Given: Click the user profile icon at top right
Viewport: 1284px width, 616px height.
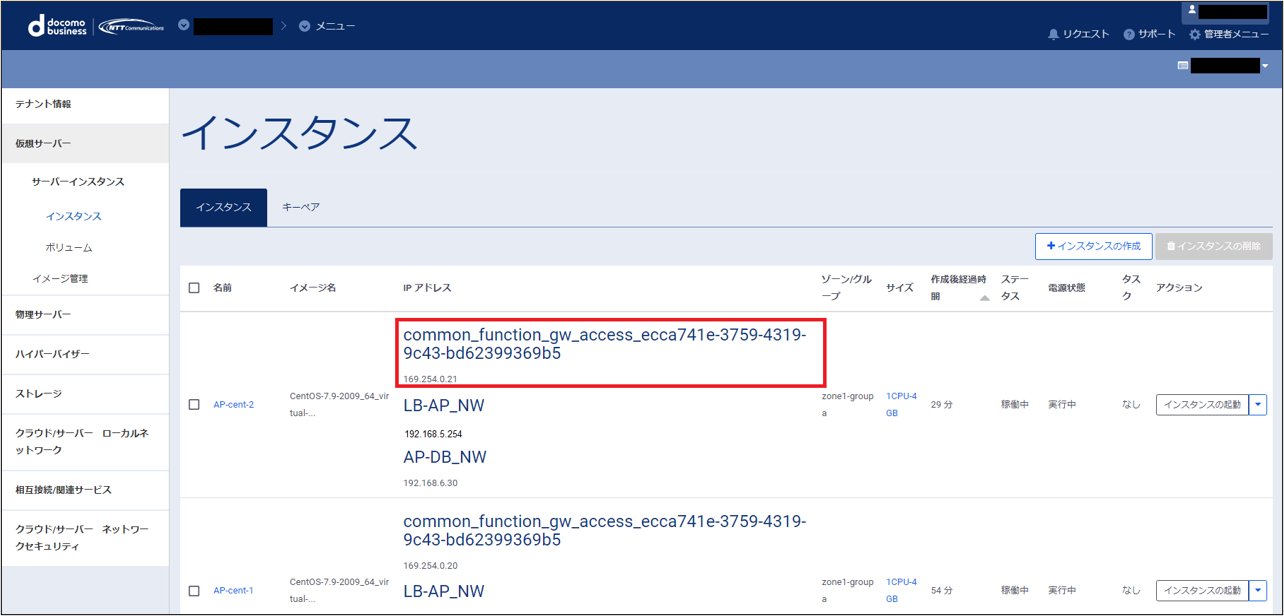Looking at the screenshot, I should click(x=1192, y=10).
